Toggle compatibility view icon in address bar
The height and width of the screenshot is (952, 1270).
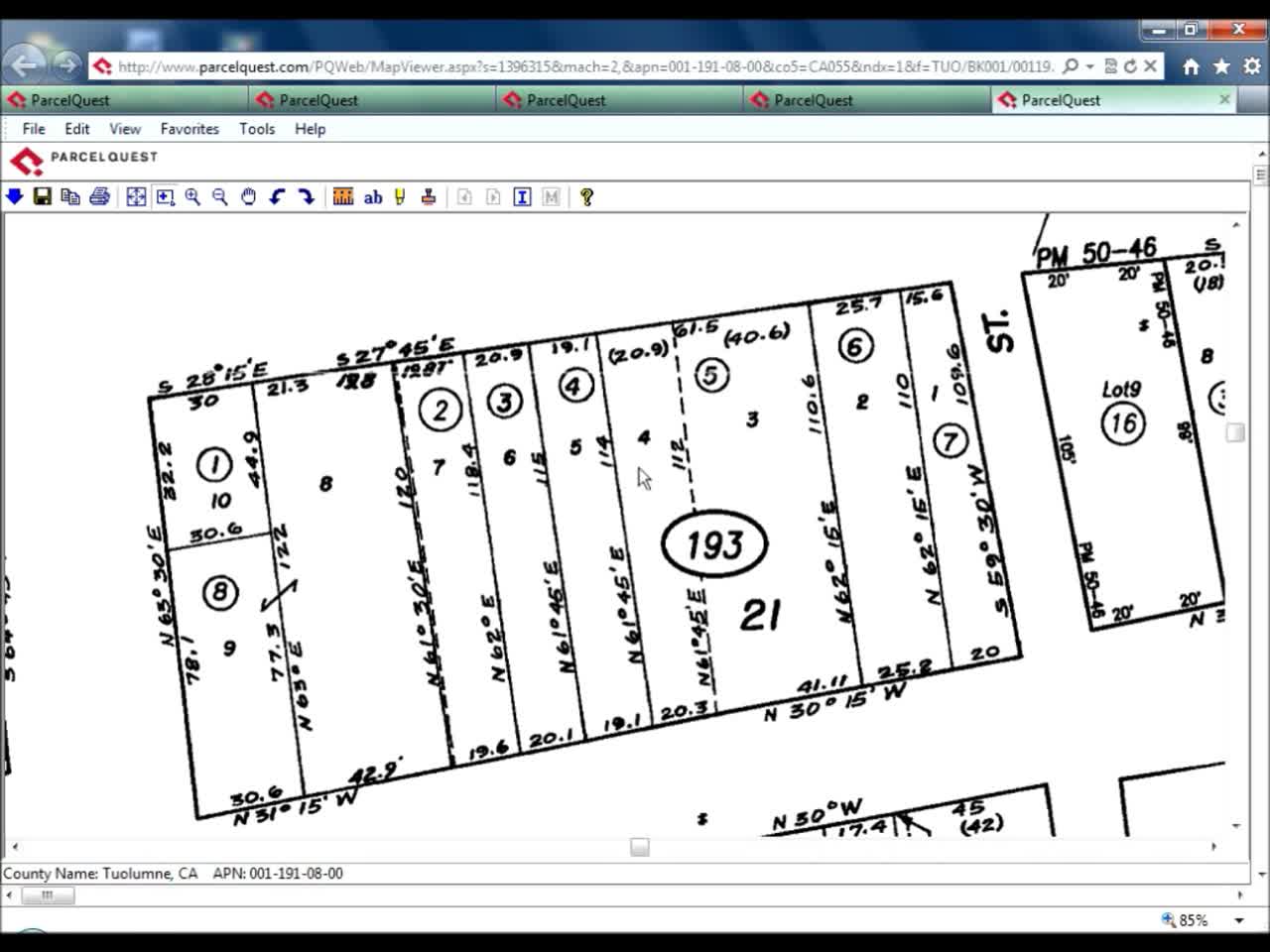point(1110,66)
